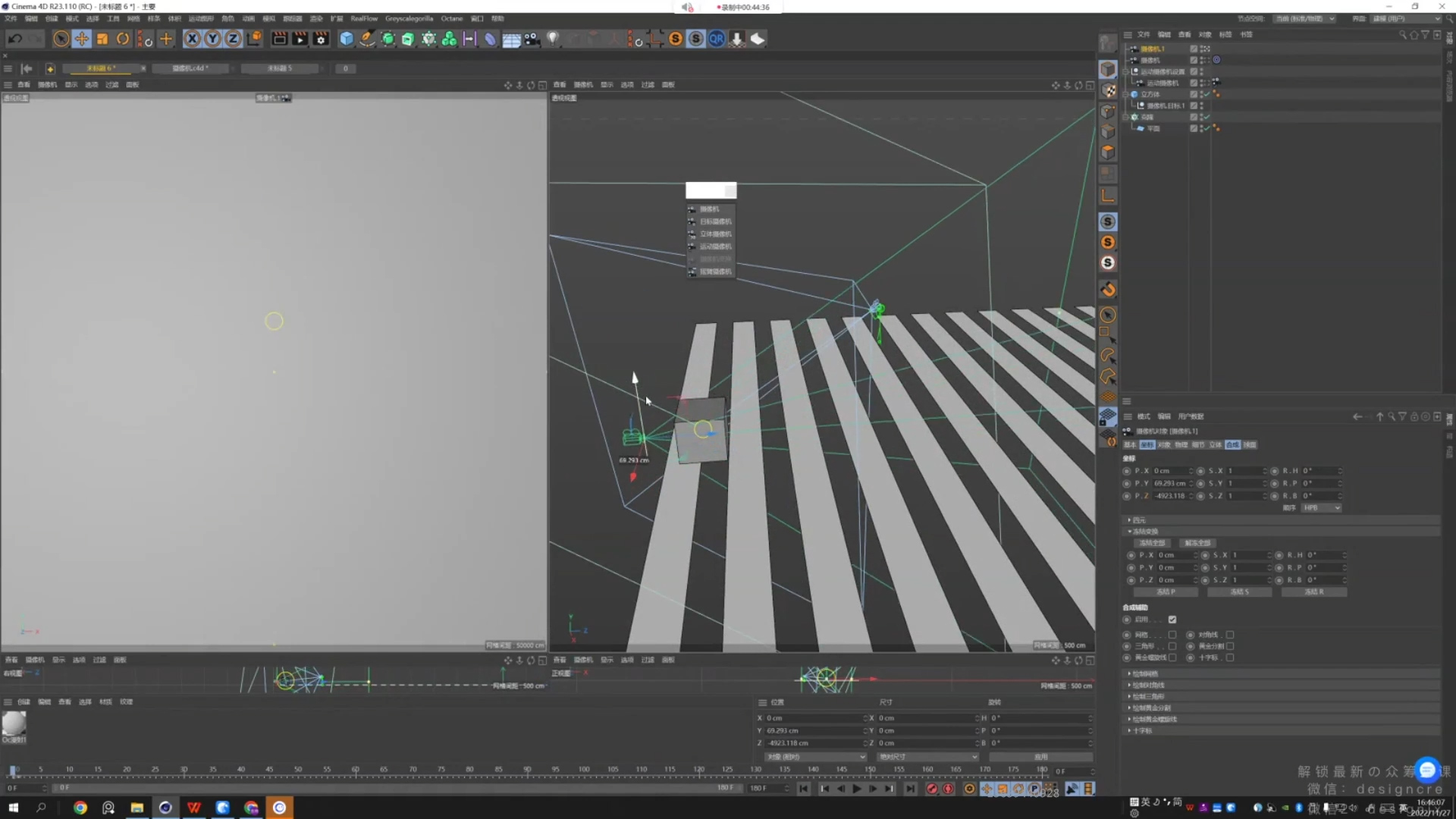Image resolution: width=1456 pixels, height=819 pixels.
Task: Select the Move tool in toolbar
Action: coord(82,39)
